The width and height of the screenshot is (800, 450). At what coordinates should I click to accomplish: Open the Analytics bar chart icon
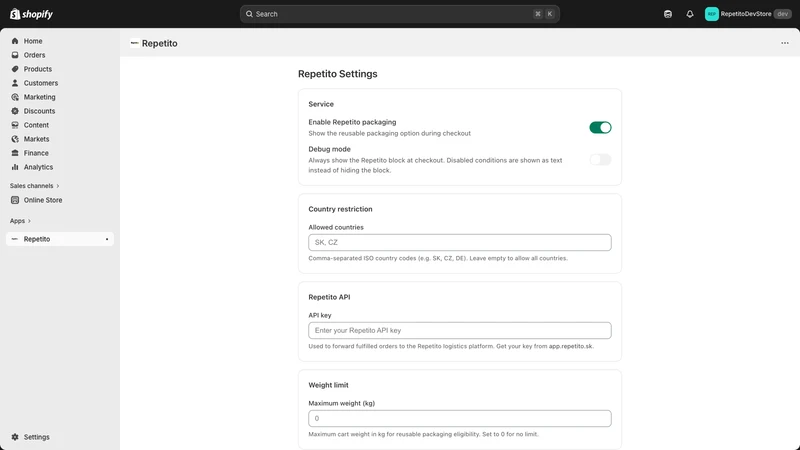pyautogui.click(x=15, y=167)
